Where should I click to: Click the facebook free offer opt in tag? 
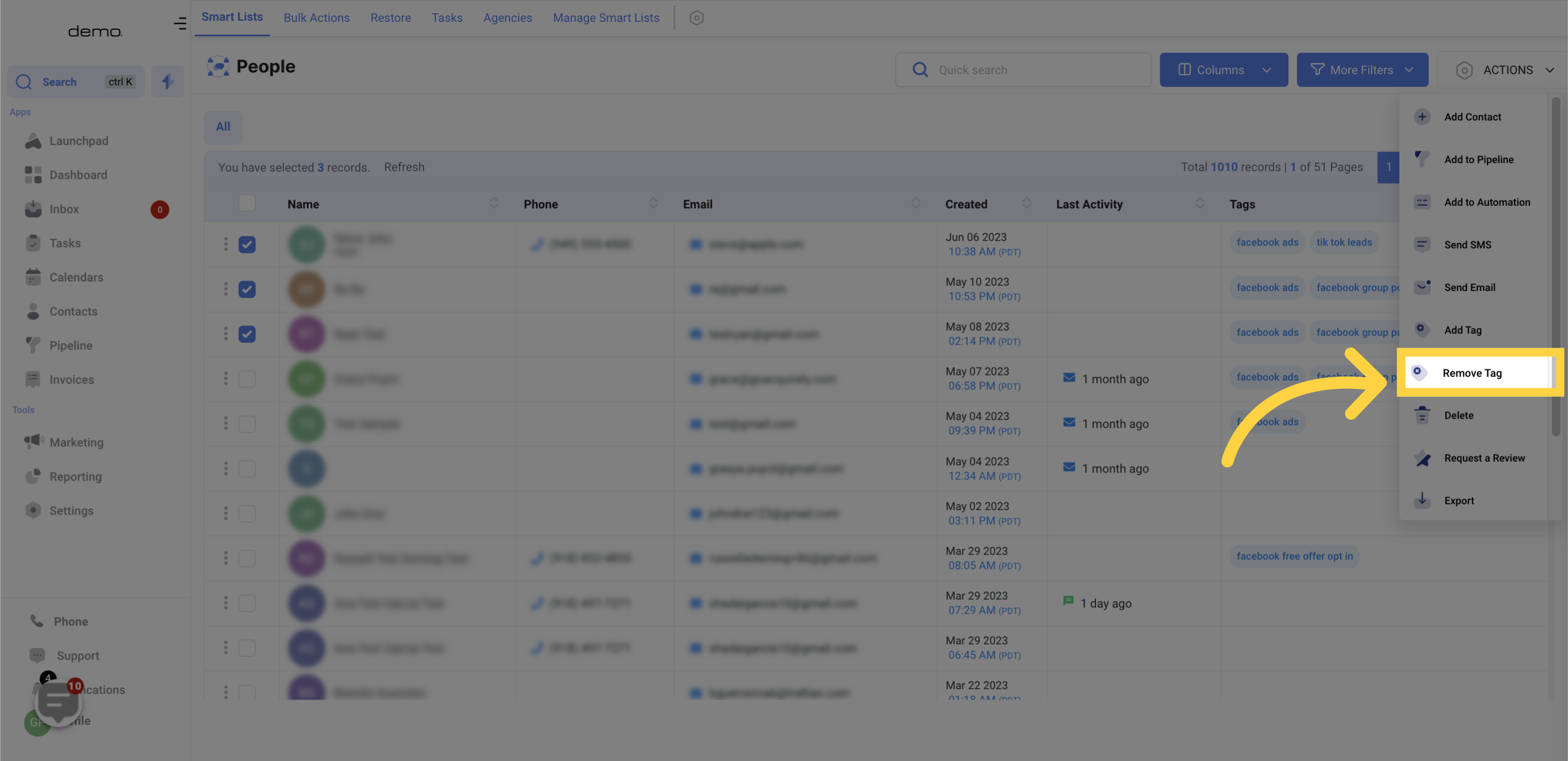[1295, 556]
